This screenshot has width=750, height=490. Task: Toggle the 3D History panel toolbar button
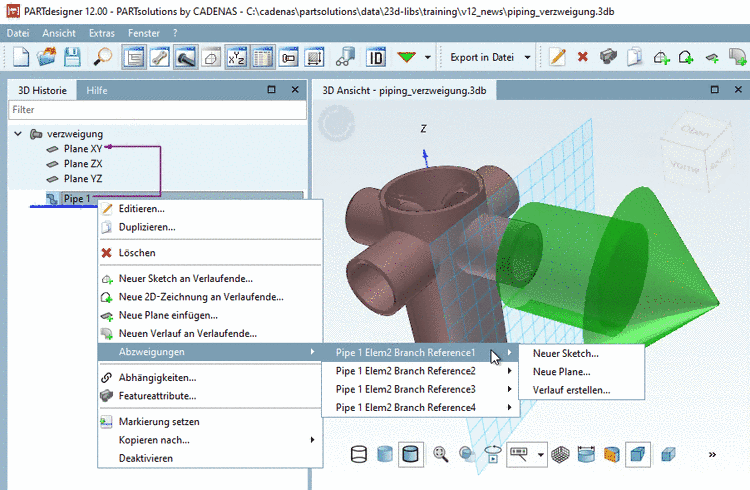click(x=134, y=57)
